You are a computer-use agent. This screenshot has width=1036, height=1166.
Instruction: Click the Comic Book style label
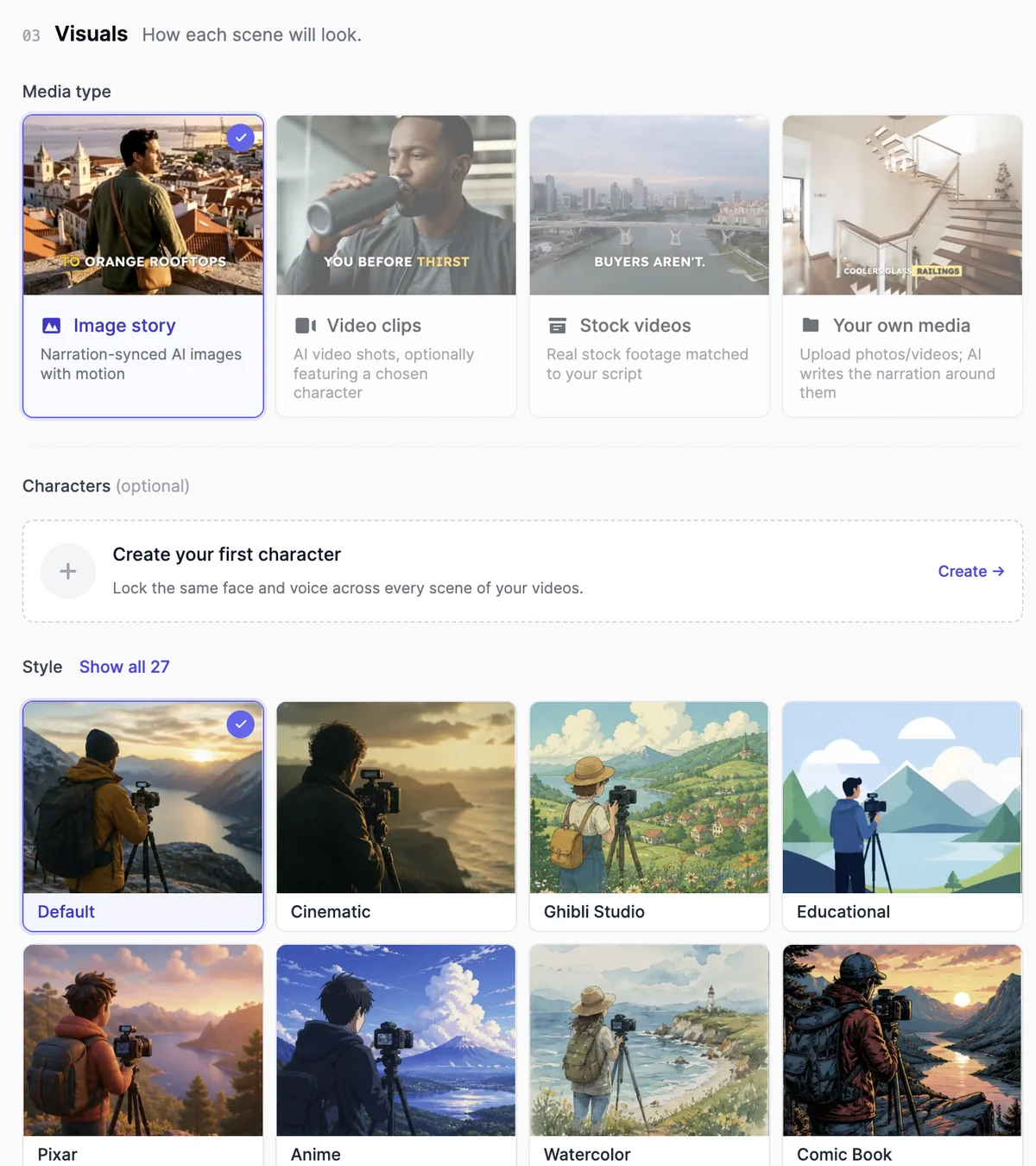844,1155
